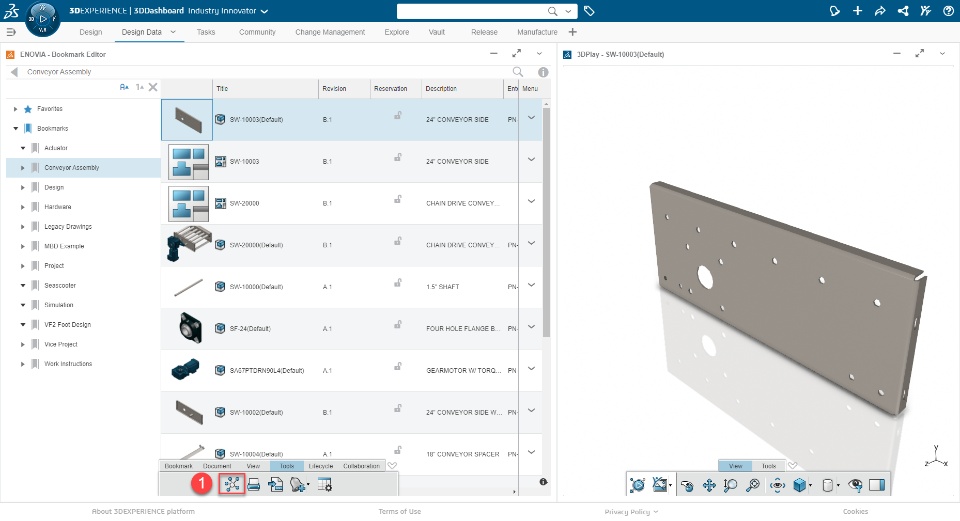
Task: Click the notifications icon in top bar
Action: click(834, 11)
